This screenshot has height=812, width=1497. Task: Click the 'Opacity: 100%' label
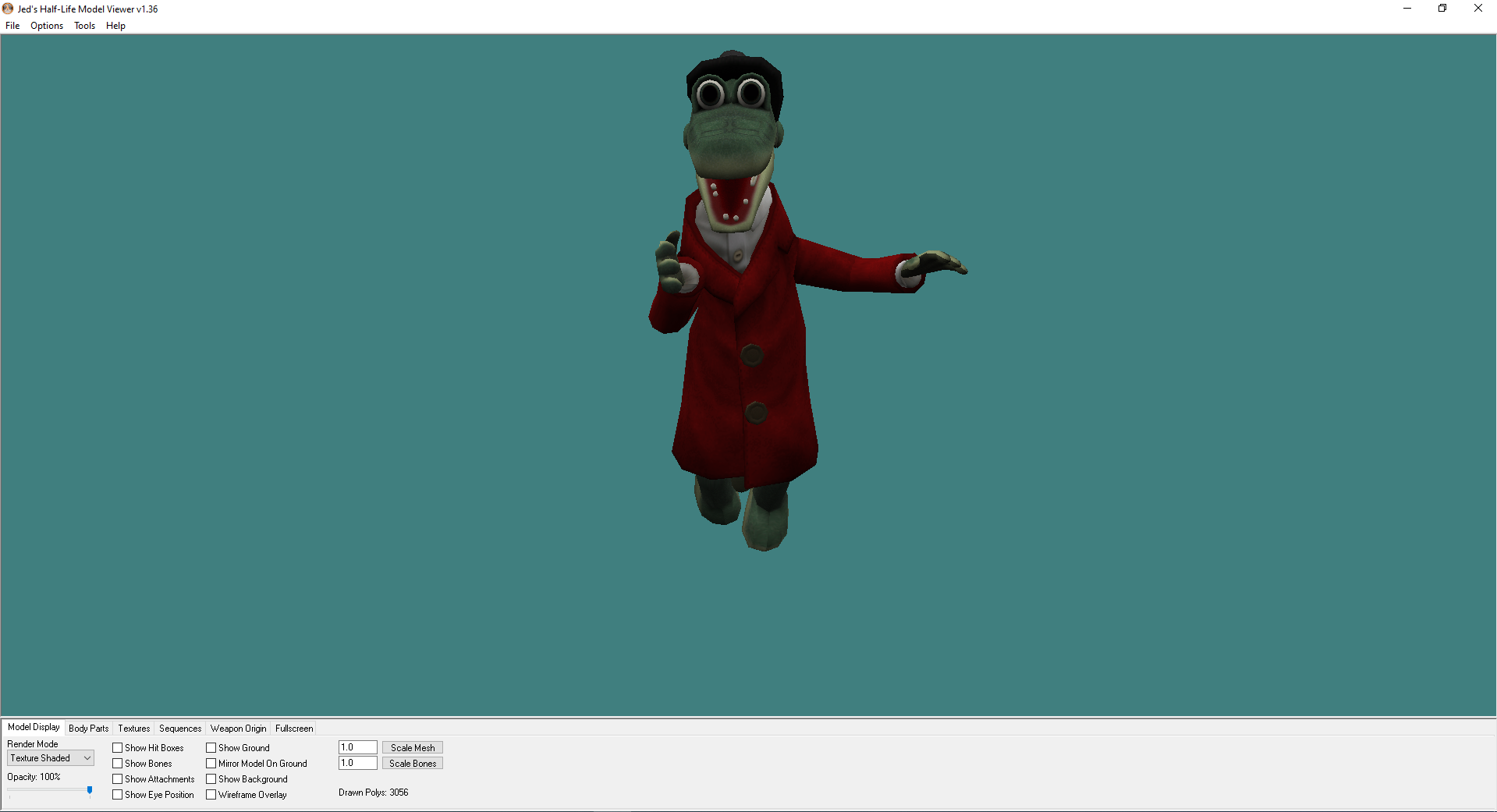(34, 777)
